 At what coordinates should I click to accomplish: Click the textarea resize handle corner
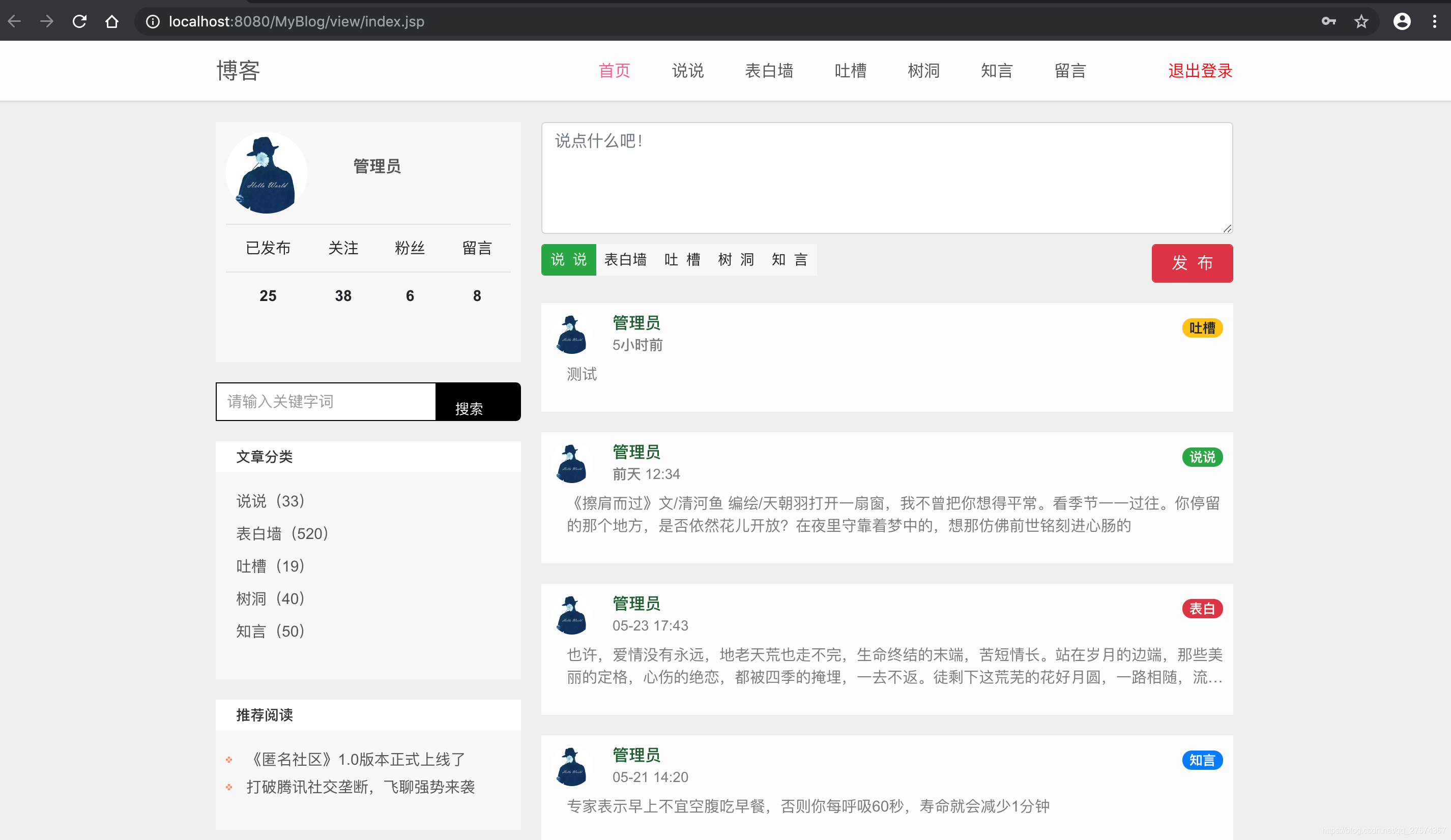pyautogui.click(x=1228, y=228)
